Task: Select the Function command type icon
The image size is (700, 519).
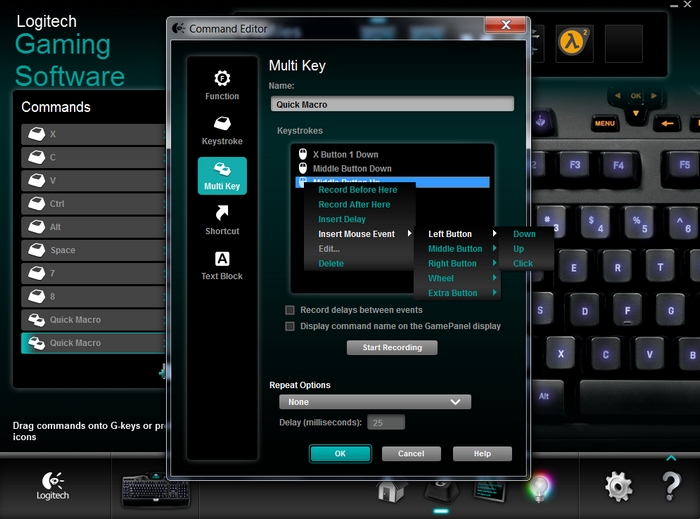Action: coord(222,85)
